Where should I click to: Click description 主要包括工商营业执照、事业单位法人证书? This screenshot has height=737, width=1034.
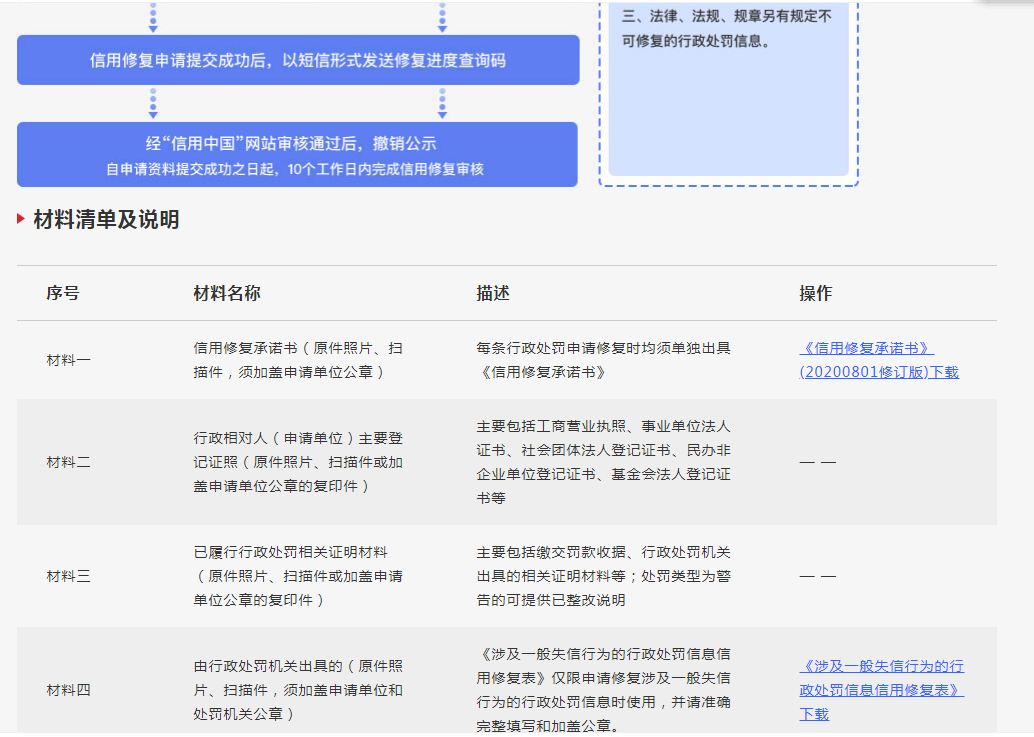point(603,462)
